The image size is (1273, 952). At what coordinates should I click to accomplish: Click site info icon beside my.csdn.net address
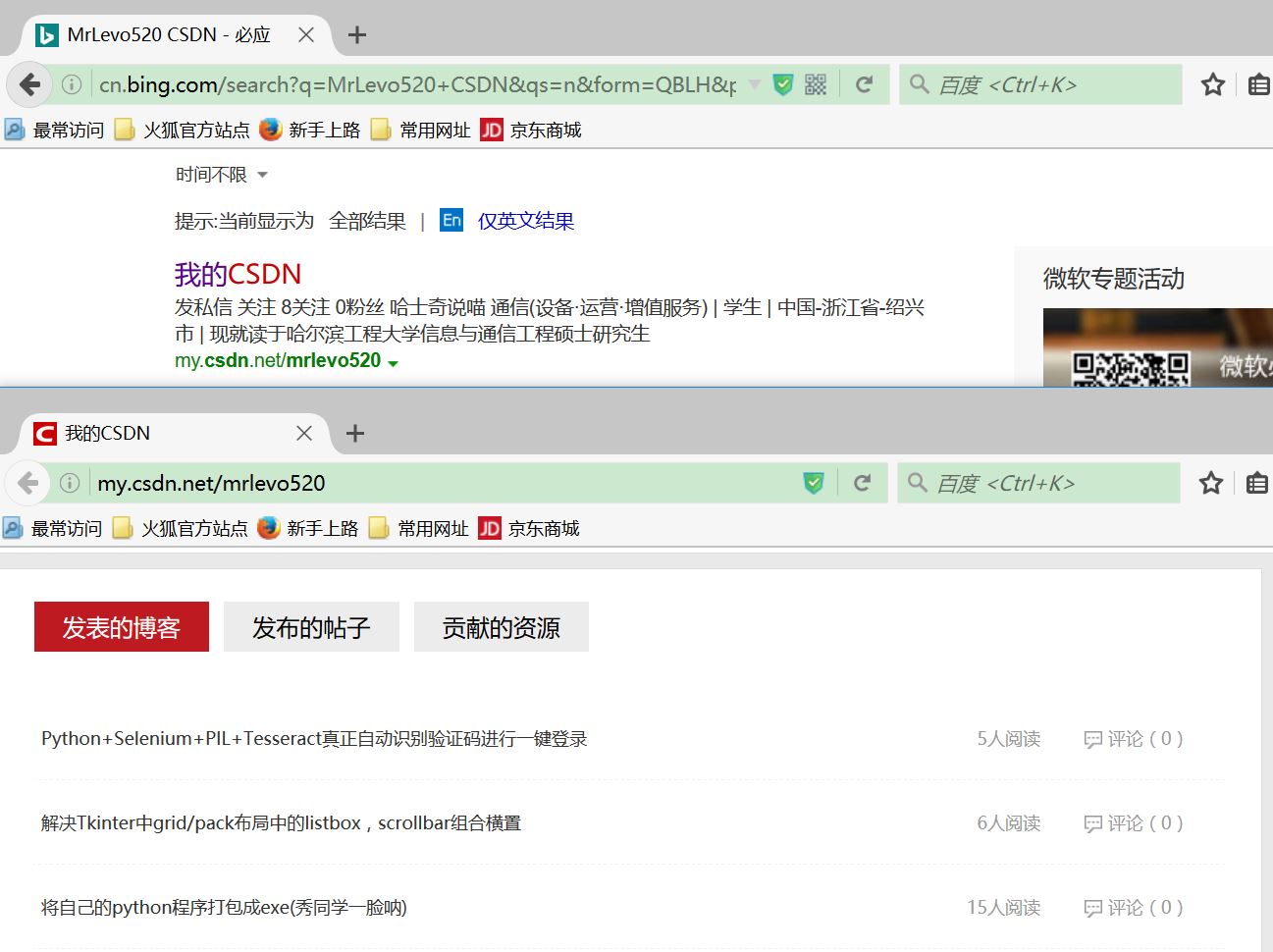tap(70, 483)
